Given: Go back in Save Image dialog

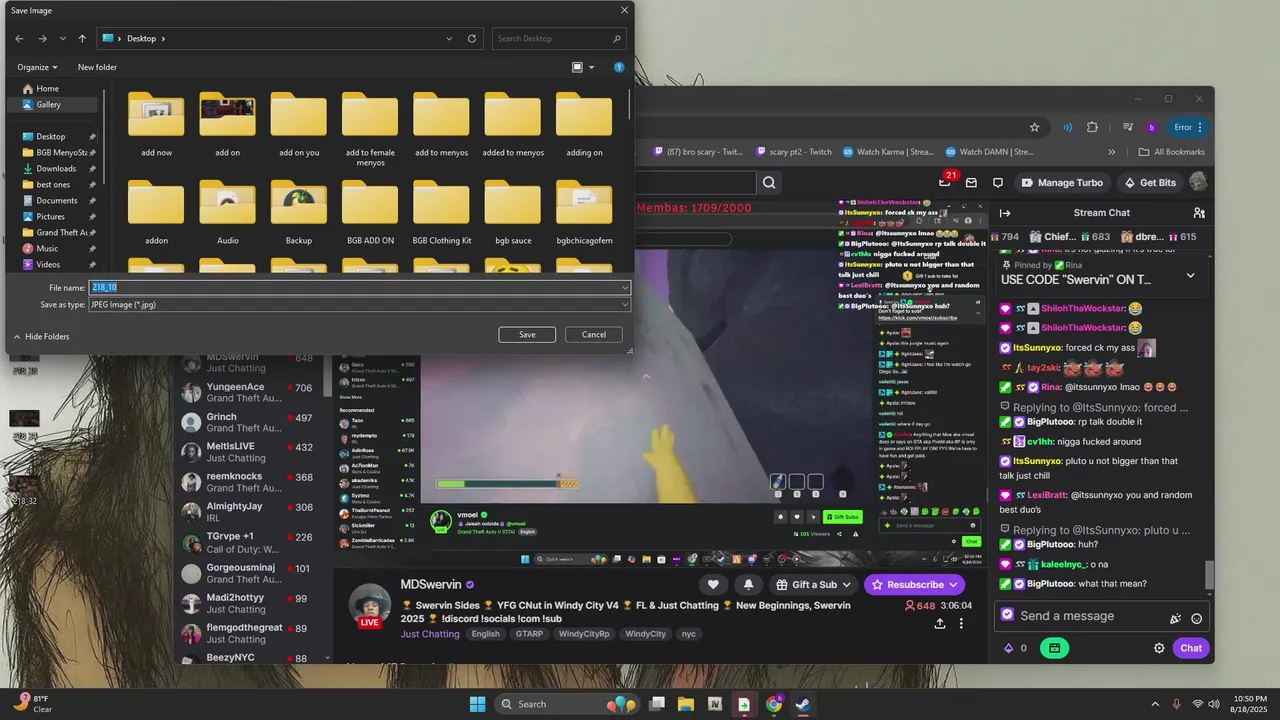Looking at the screenshot, I should click(19, 38).
